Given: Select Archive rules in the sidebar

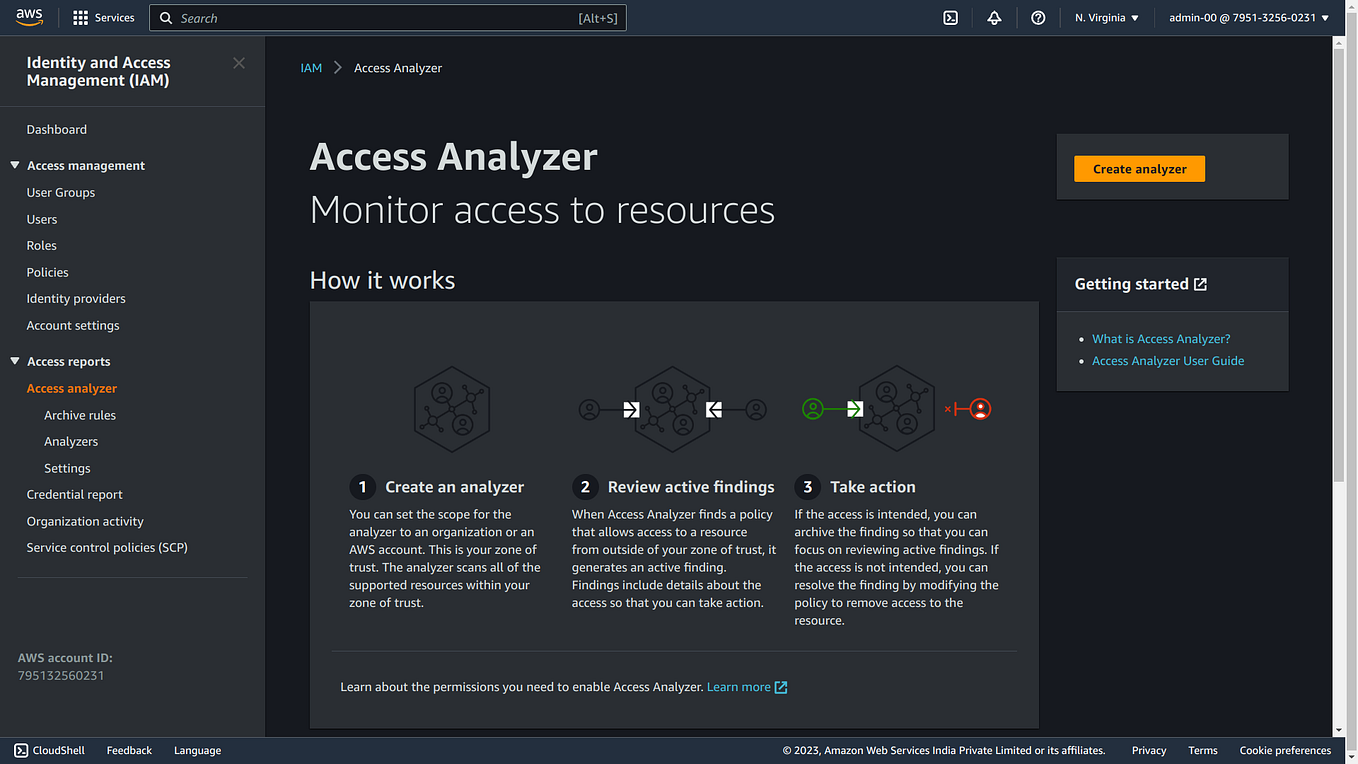Looking at the screenshot, I should [79, 415].
